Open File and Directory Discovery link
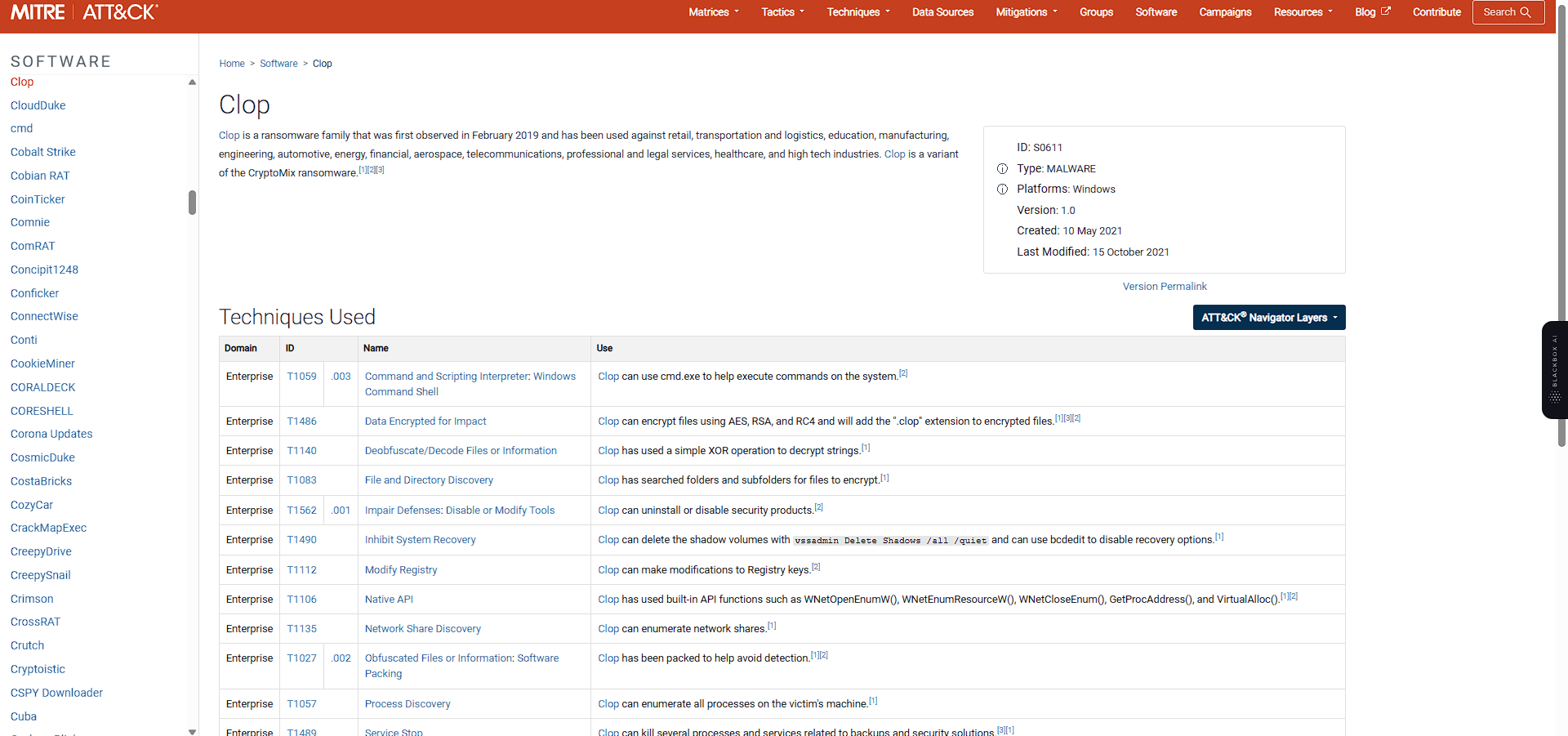Viewport: 1568px width, 736px height. click(429, 480)
